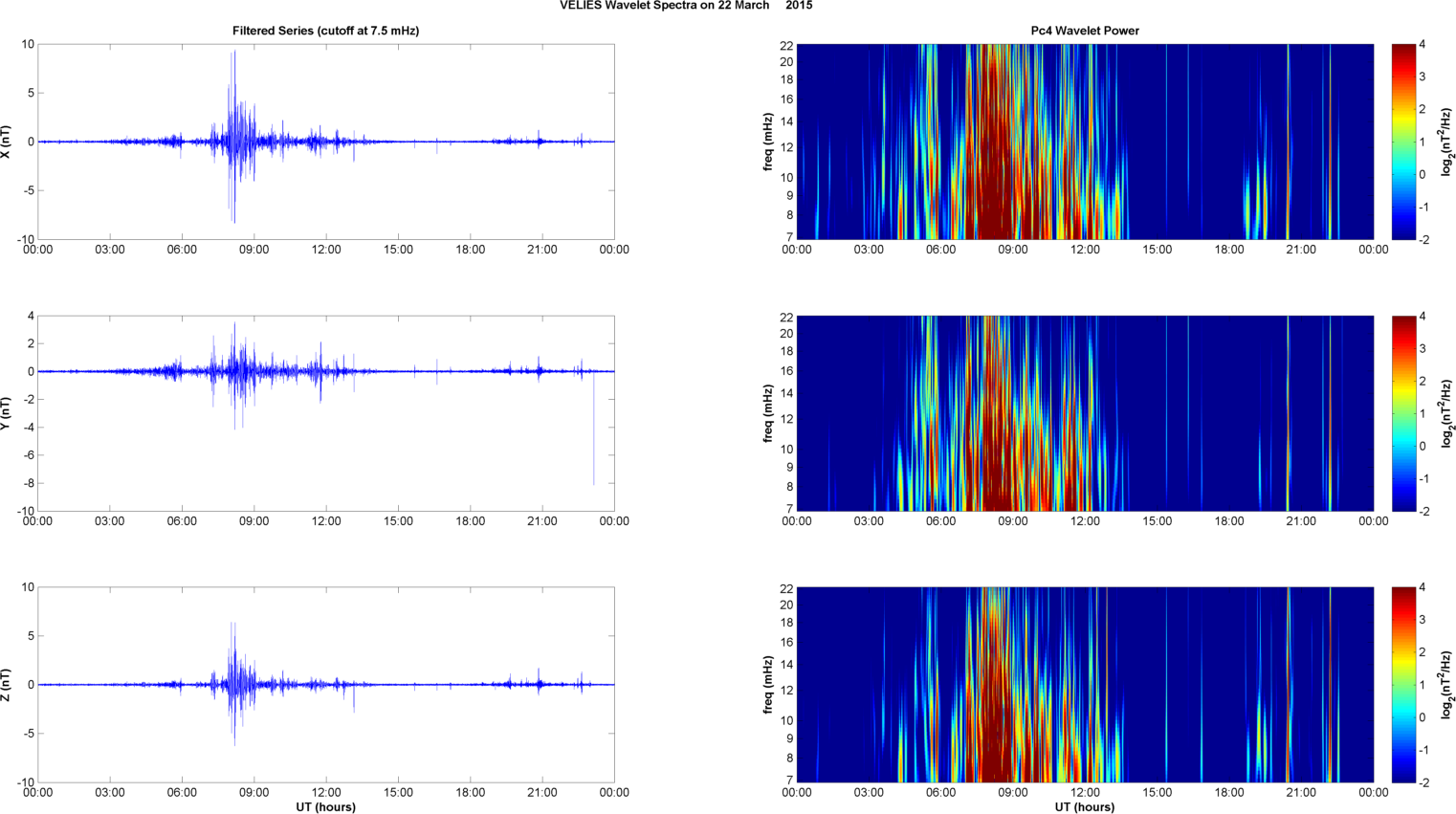Screen dimensions: 1456x814
Task: Click the "21:00" tick under the Z series plot
Action: (542, 793)
